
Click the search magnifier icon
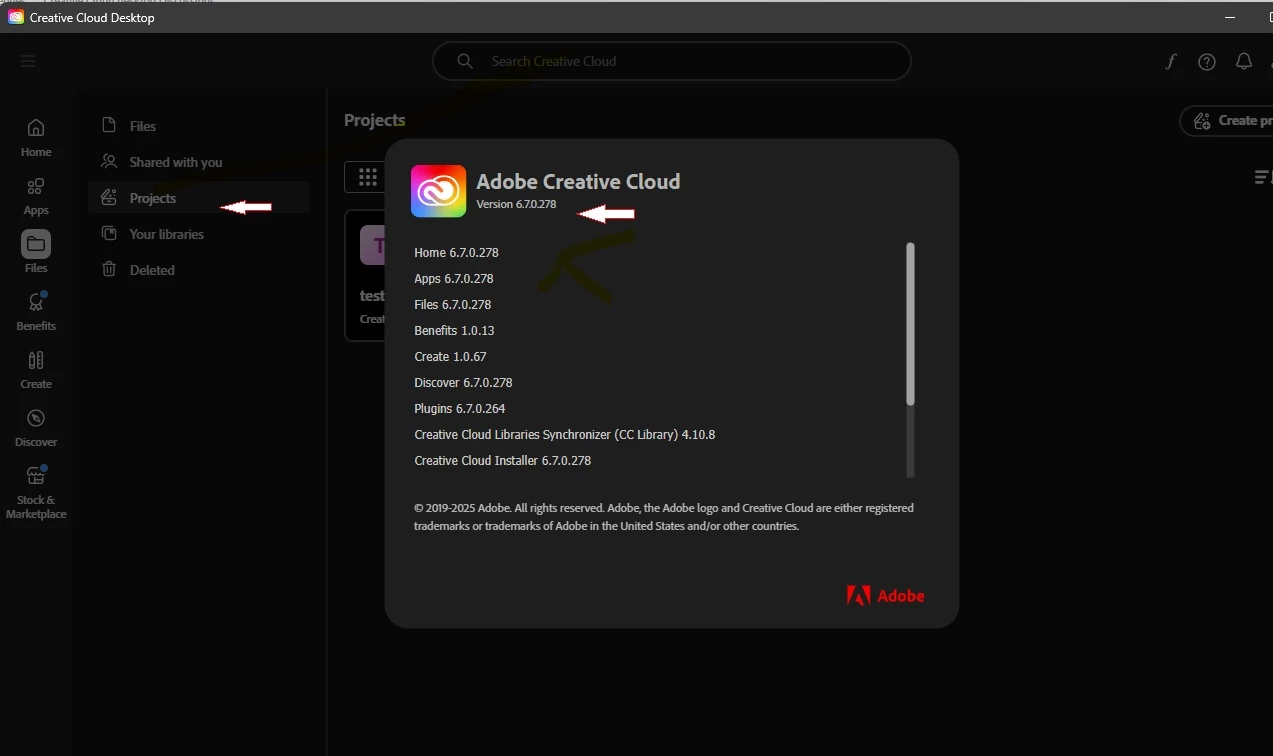(x=465, y=61)
